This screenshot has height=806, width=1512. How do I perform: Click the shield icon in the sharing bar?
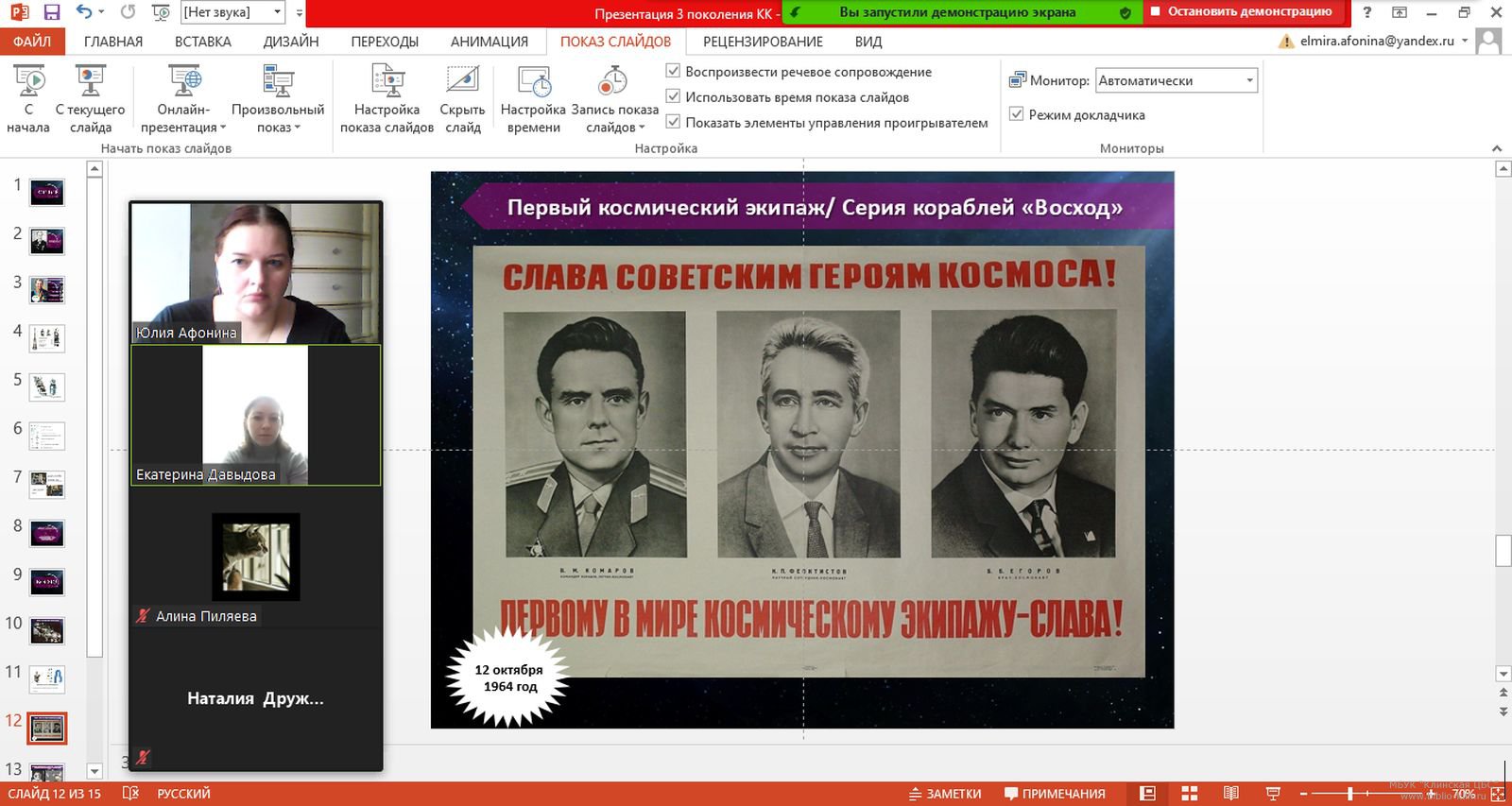pos(1125,12)
